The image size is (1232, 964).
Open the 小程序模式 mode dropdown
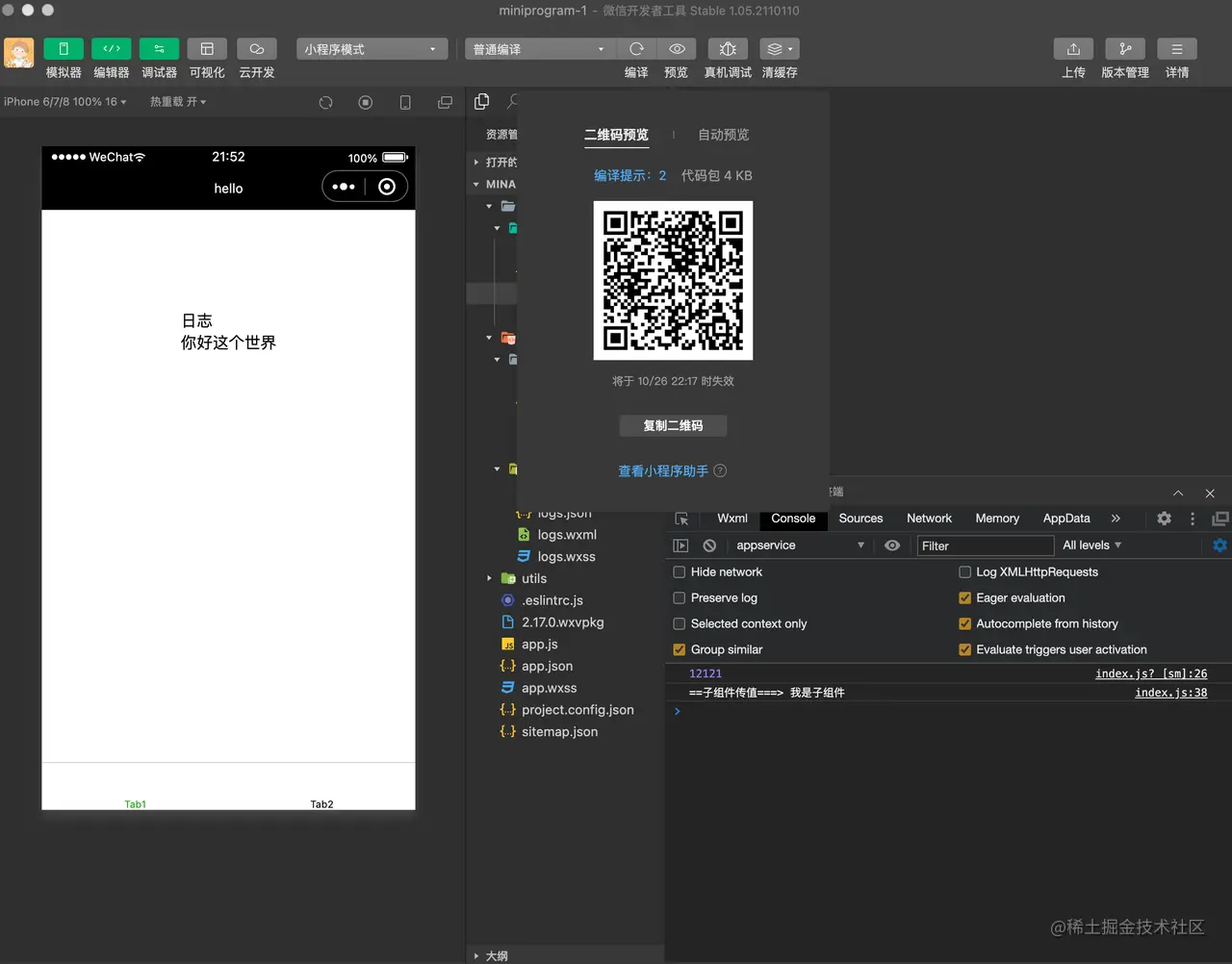click(372, 49)
